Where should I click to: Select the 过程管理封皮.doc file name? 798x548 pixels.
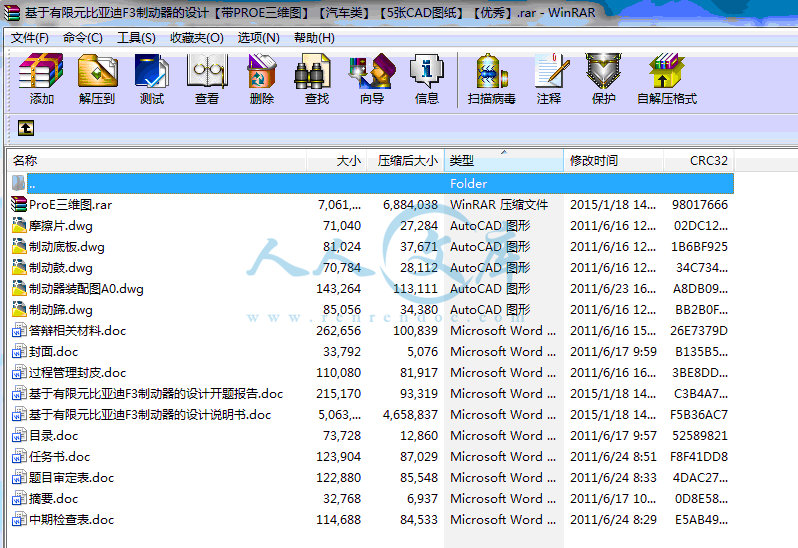tap(77, 372)
